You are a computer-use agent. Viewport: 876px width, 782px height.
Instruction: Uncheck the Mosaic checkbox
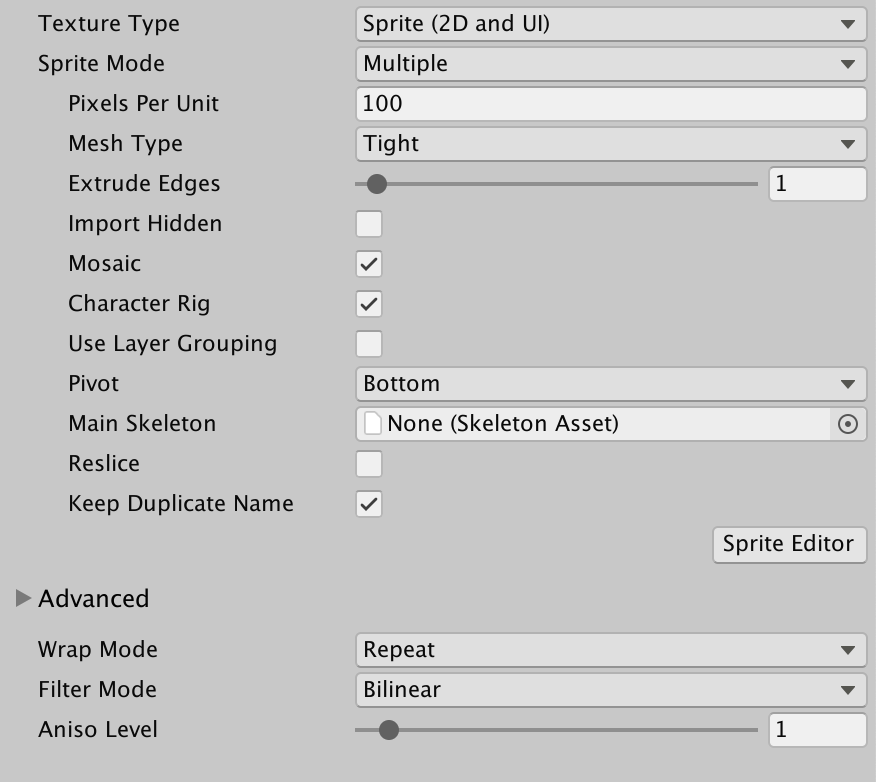click(x=369, y=264)
